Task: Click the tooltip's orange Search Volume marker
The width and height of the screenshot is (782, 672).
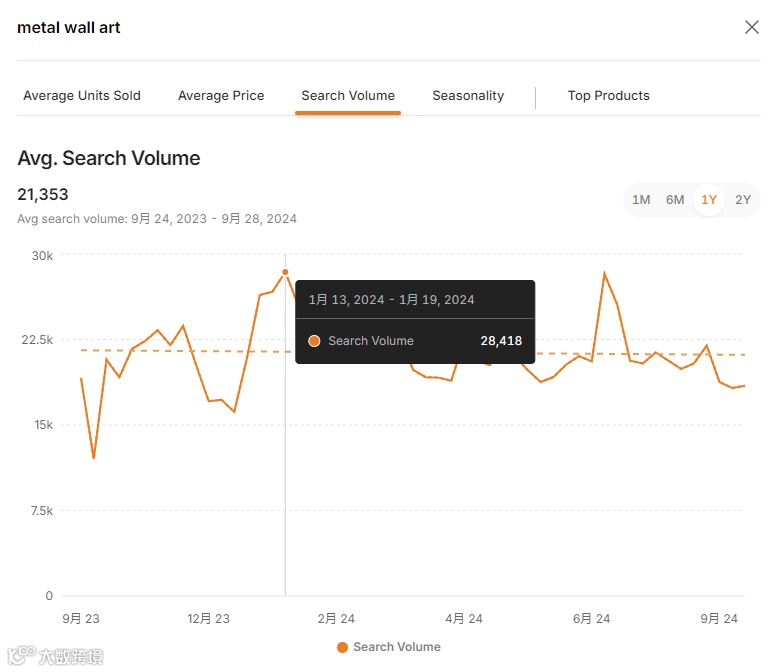Action: (314, 341)
